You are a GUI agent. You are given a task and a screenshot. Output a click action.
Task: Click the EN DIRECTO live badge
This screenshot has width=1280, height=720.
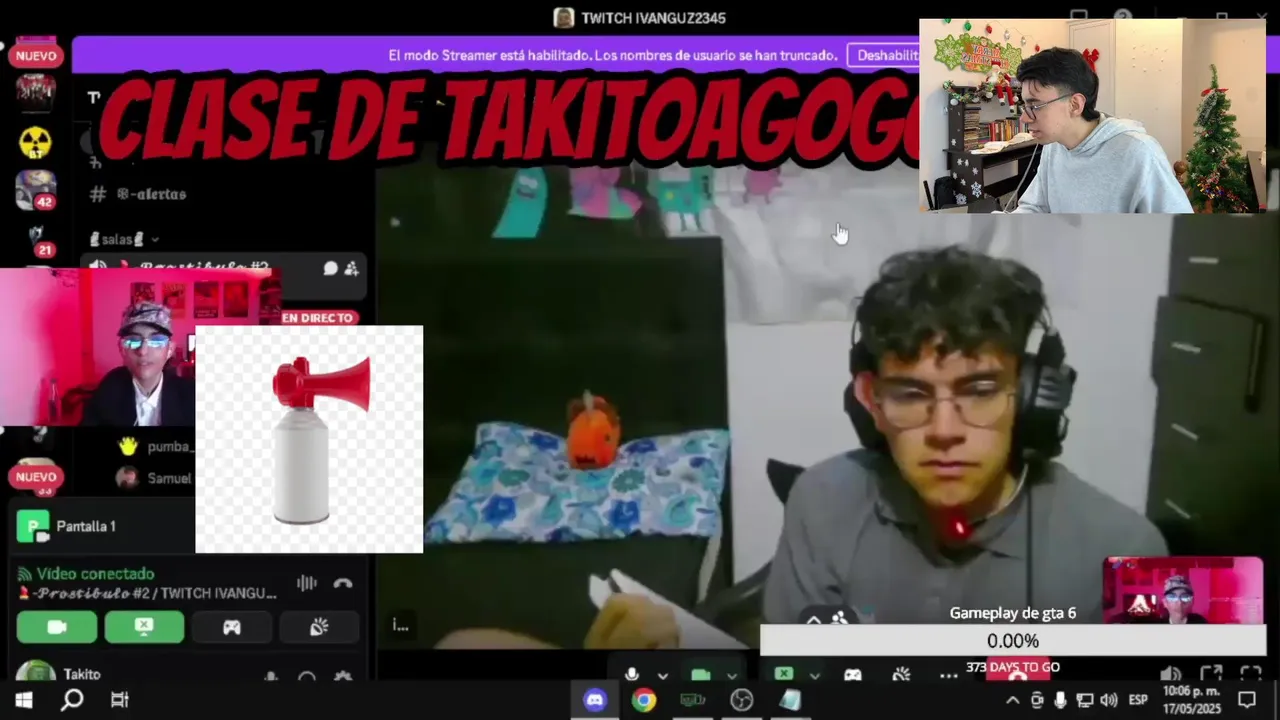(x=317, y=317)
